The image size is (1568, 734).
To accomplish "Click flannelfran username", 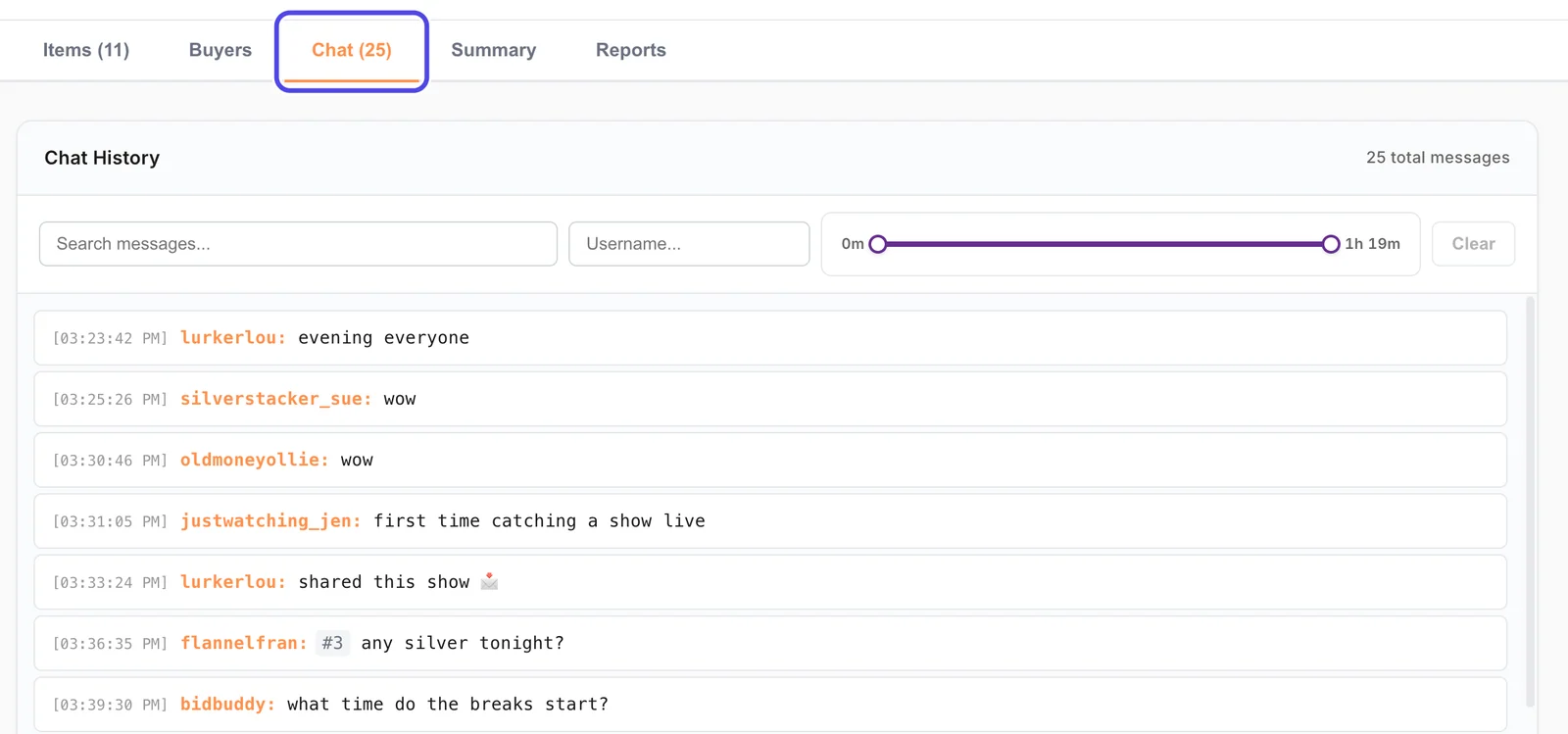I will [244, 643].
